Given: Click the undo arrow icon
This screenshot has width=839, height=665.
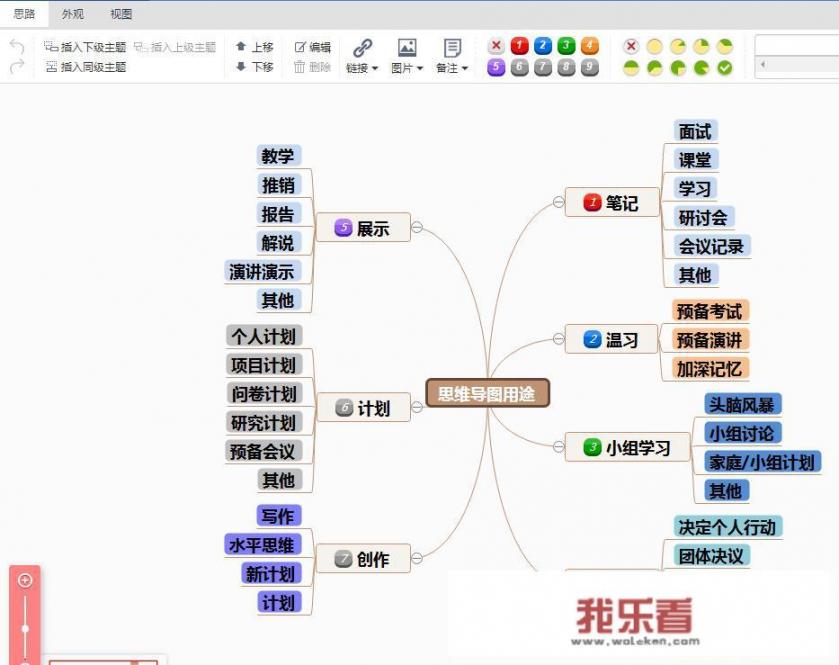Looking at the screenshot, I should [17, 46].
